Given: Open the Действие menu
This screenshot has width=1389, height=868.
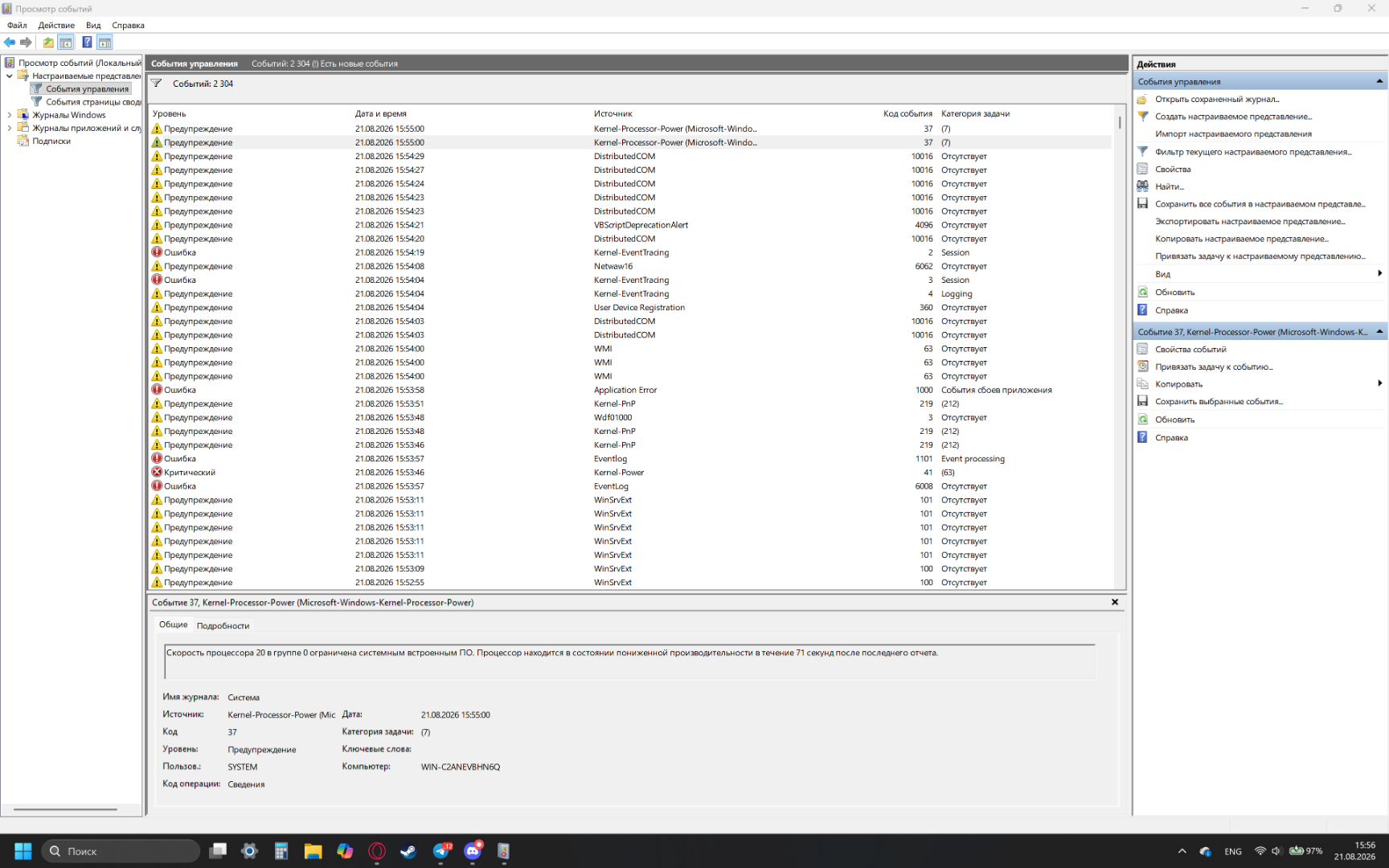Looking at the screenshot, I should pyautogui.click(x=56, y=25).
